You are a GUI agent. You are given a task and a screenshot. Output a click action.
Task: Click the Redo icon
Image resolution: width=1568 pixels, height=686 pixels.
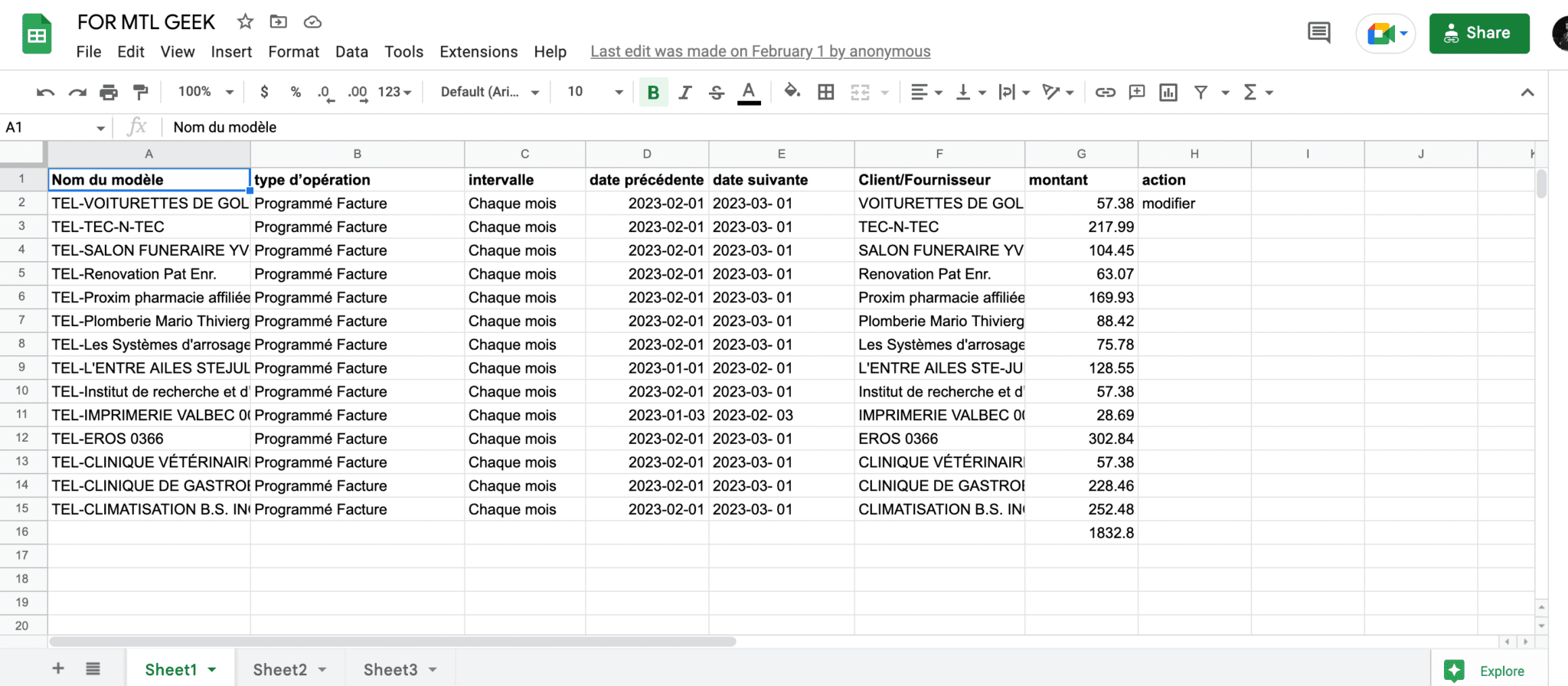[x=77, y=93]
